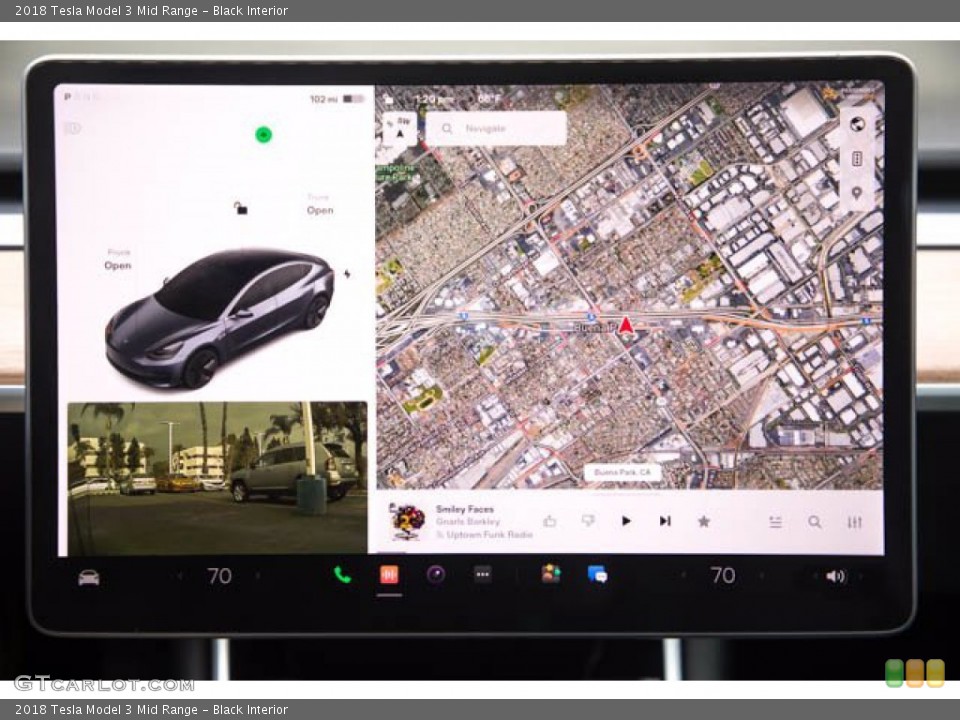The image size is (960, 720).
Task: Tap the charge port lightning icon
Action: [347, 274]
